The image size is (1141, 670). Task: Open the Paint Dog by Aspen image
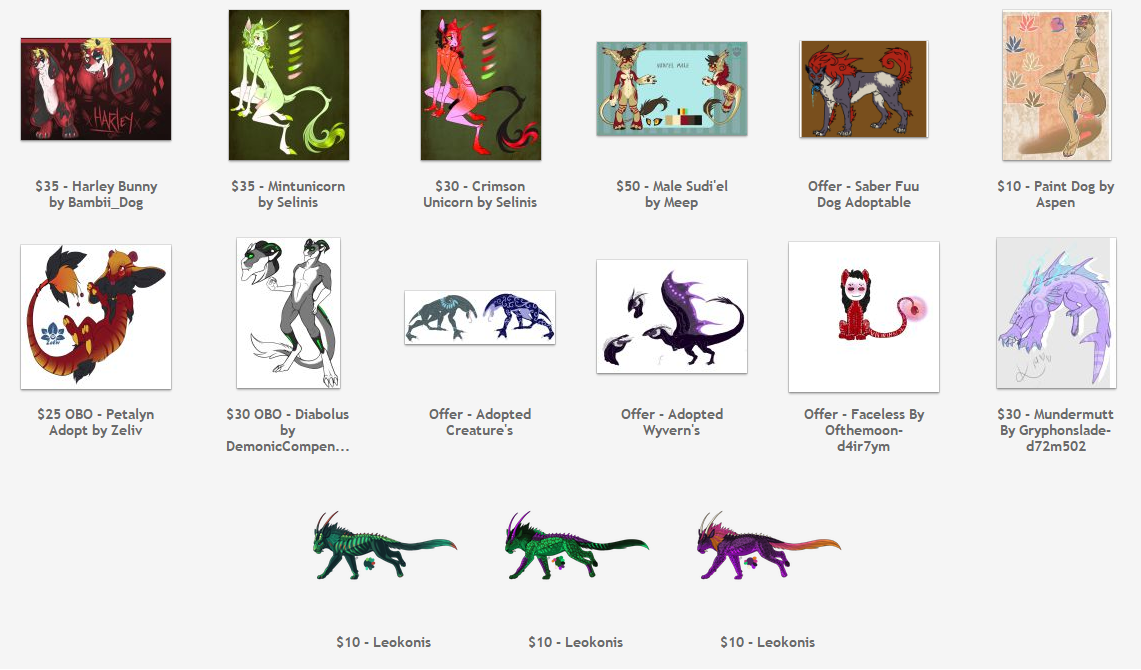click(1057, 85)
